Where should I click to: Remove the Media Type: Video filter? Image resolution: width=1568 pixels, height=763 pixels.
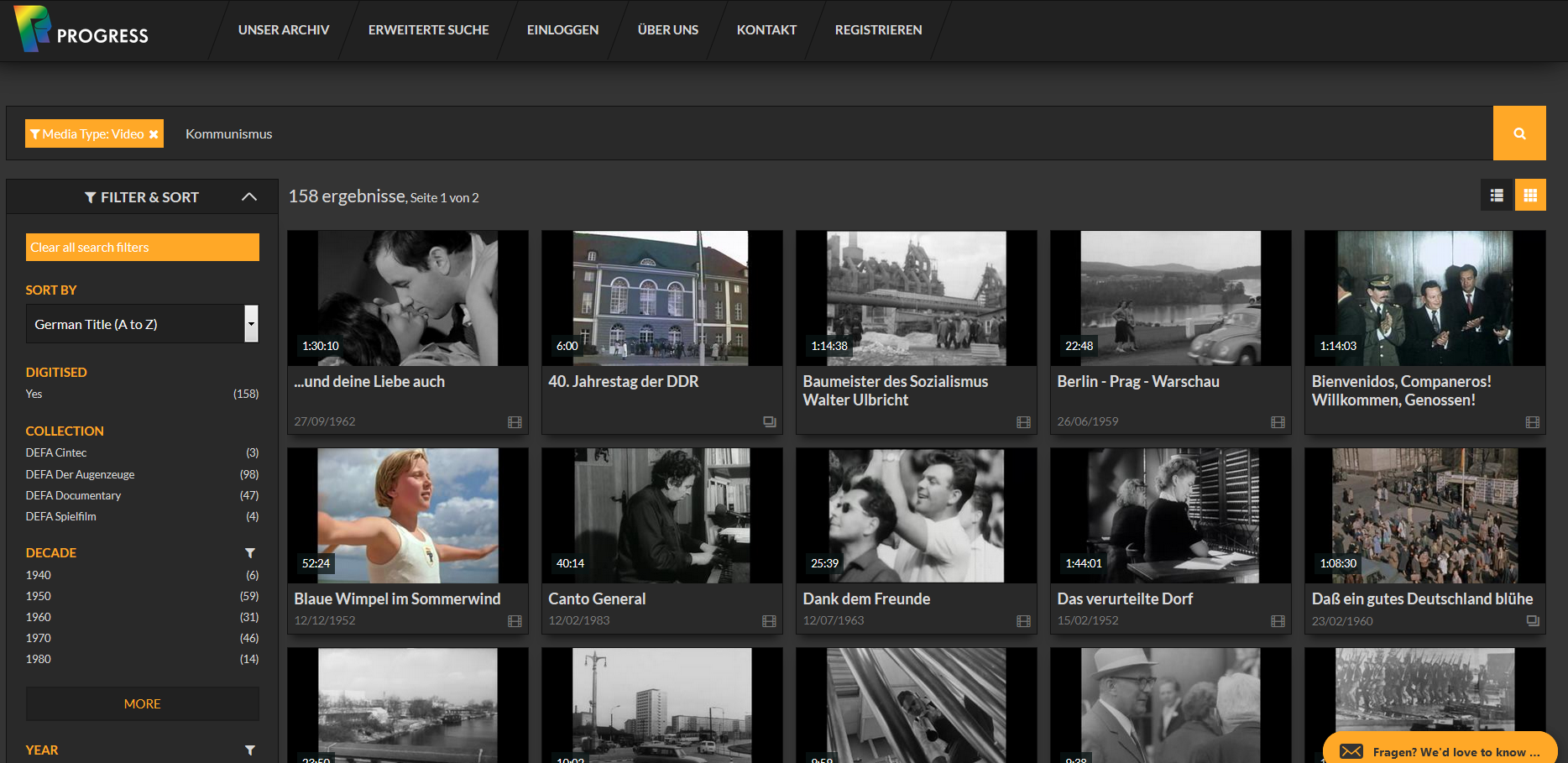pyautogui.click(x=154, y=134)
